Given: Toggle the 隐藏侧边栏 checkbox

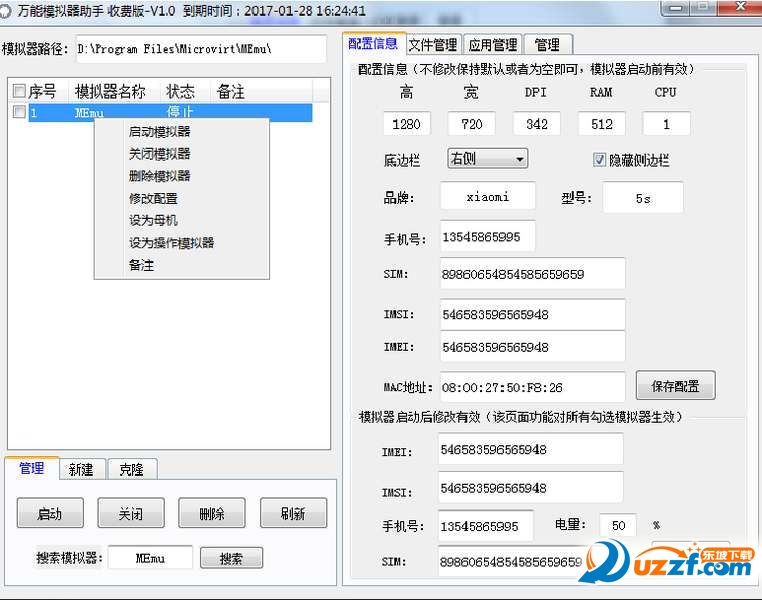Looking at the screenshot, I should click(600, 160).
